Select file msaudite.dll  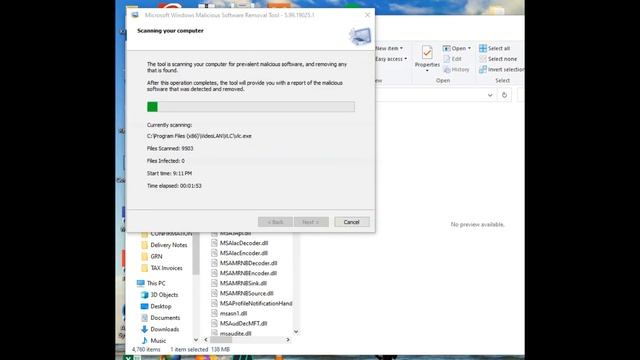(x=231, y=333)
